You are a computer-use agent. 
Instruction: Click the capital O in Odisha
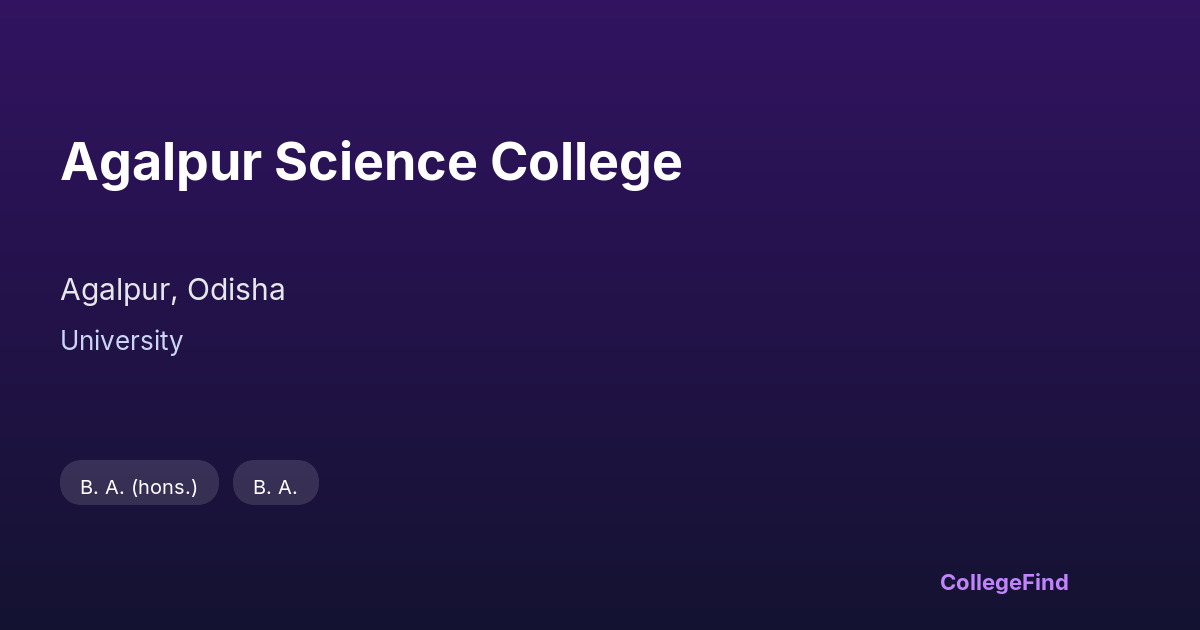199,290
